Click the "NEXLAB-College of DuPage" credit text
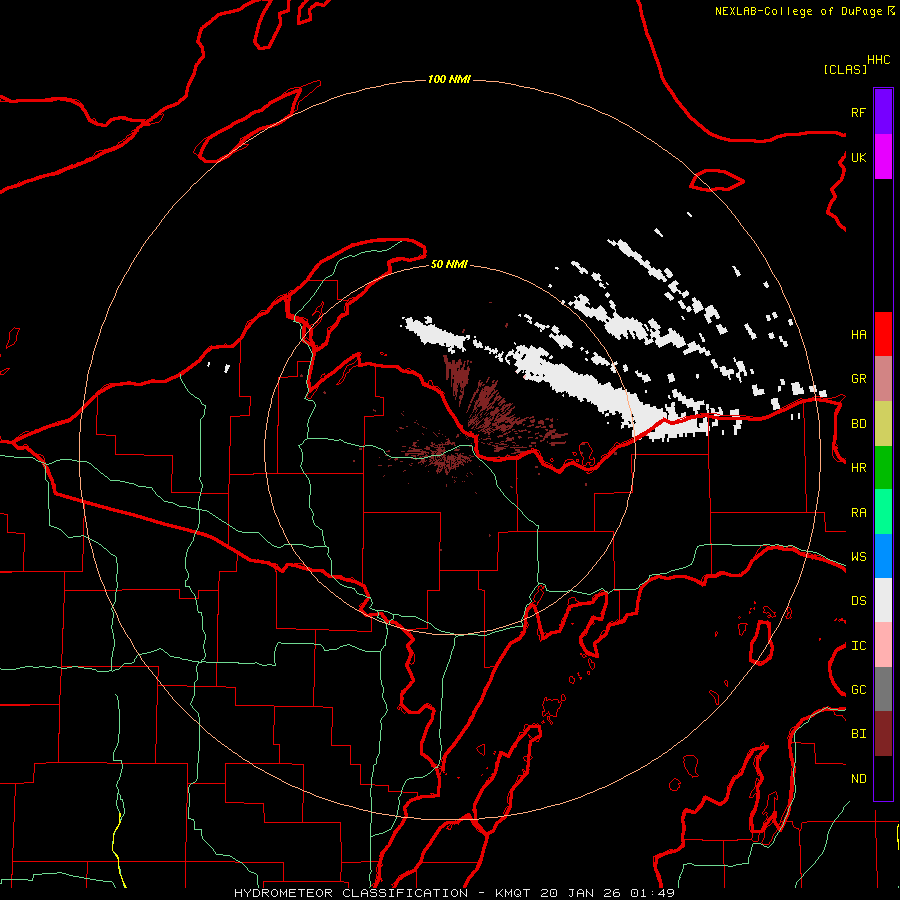This screenshot has height=900, width=900. pyautogui.click(x=798, y=11)
